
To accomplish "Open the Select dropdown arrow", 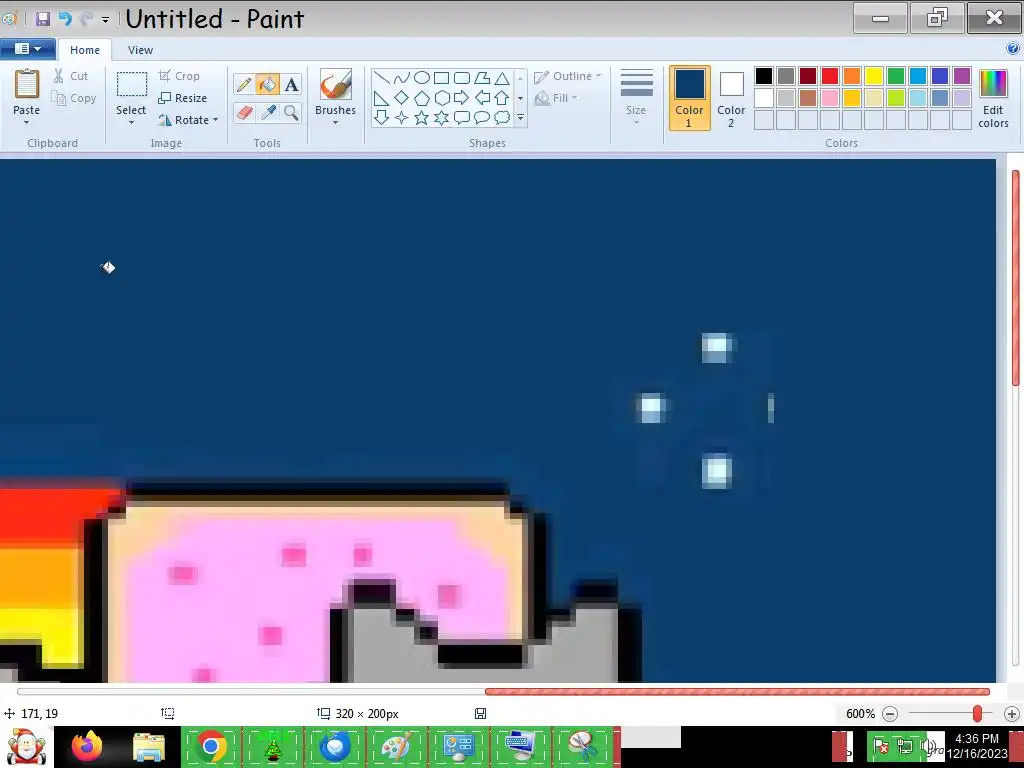I will click(x=131, y=123).
